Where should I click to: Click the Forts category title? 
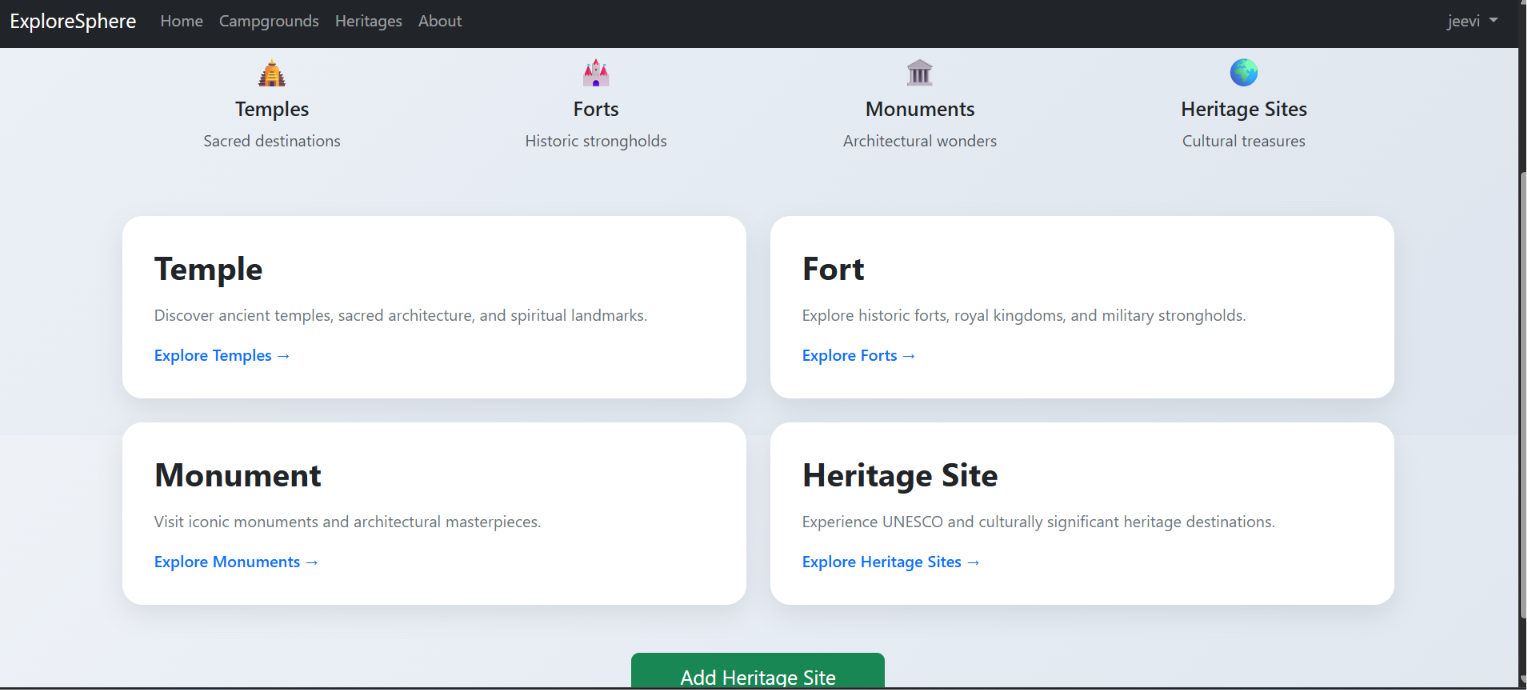[596, 109]
